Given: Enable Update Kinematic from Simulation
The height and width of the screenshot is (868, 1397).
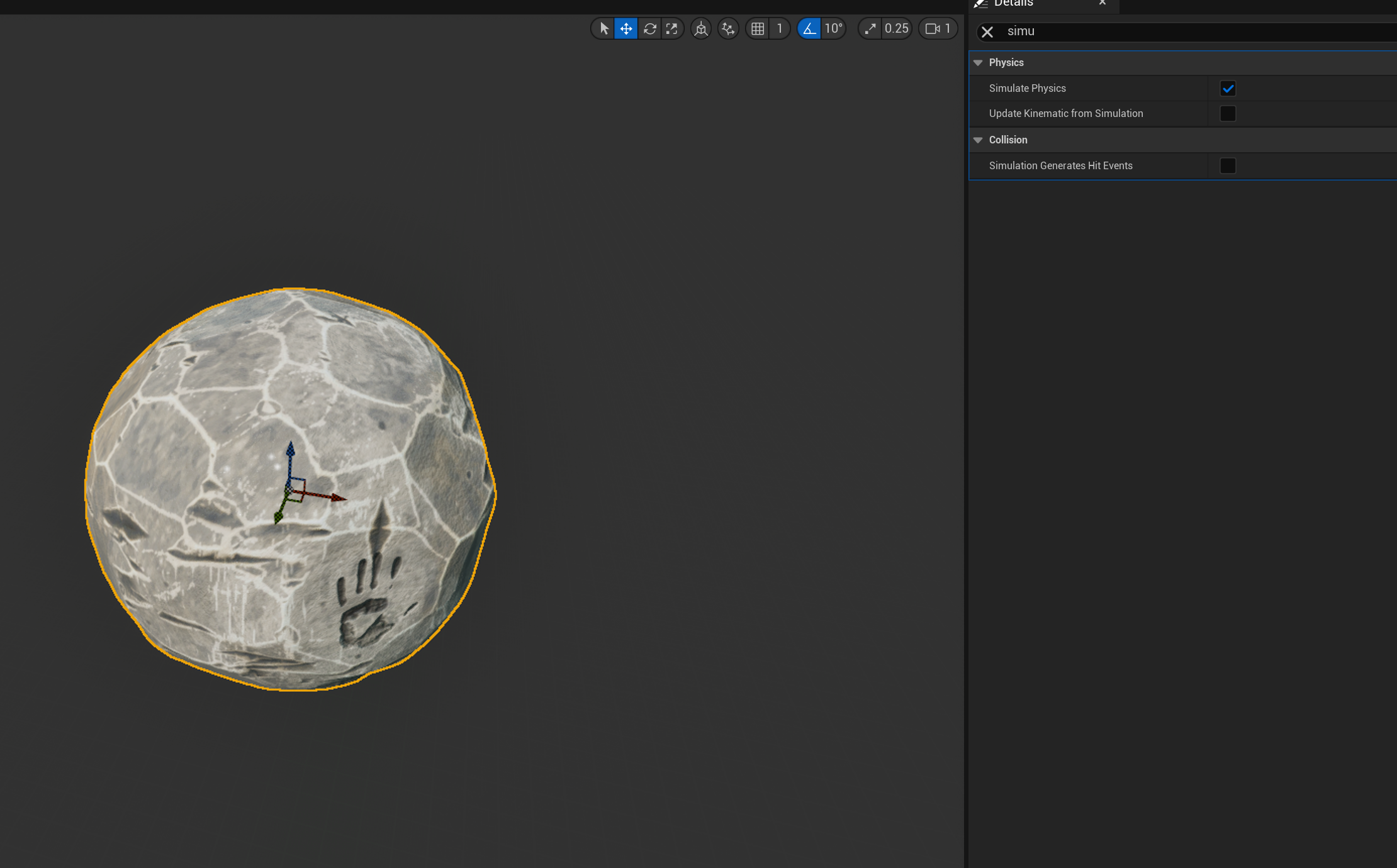Looking at the screenshot, I should [1227, 114].
